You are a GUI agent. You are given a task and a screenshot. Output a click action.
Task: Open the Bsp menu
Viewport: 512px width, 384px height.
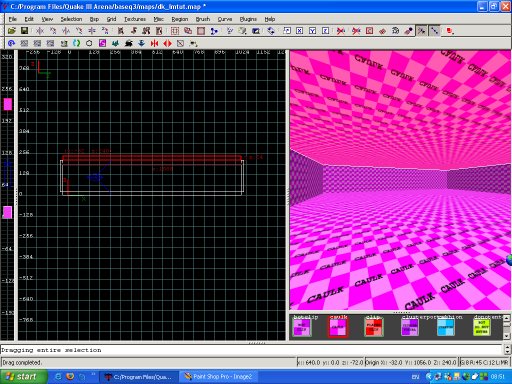(x=94, y=19)
